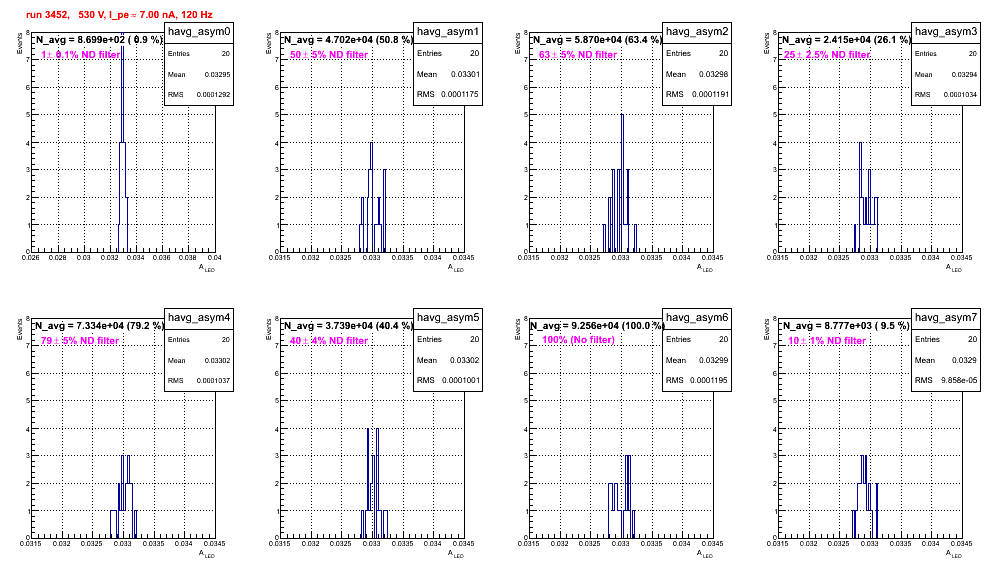The image size is (996, 572).
Task: Click RMS value 0.0001292
Action: pyautogui.click(x=213, y=95)
